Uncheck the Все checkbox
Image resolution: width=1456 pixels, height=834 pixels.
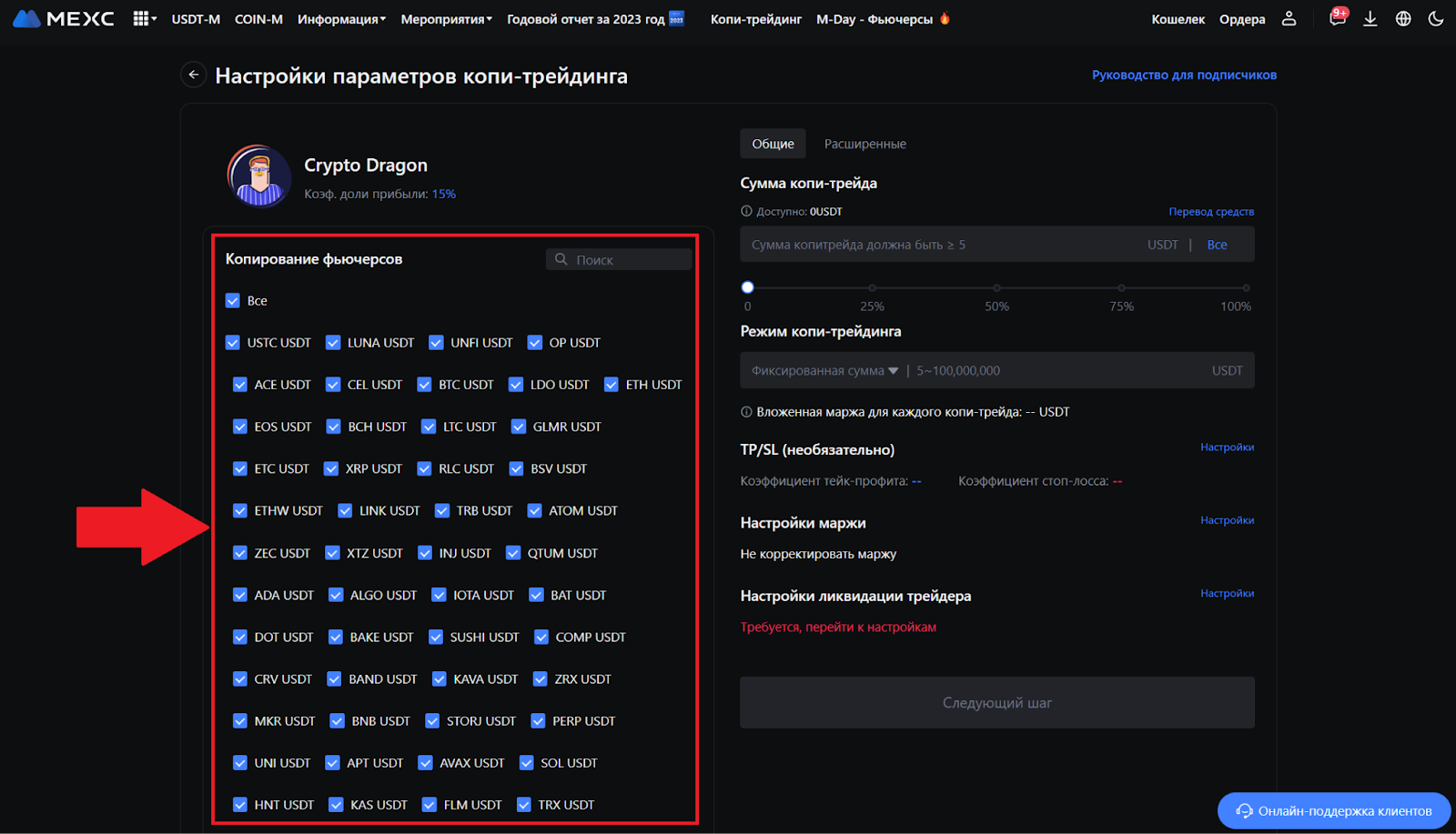[233, 301]
